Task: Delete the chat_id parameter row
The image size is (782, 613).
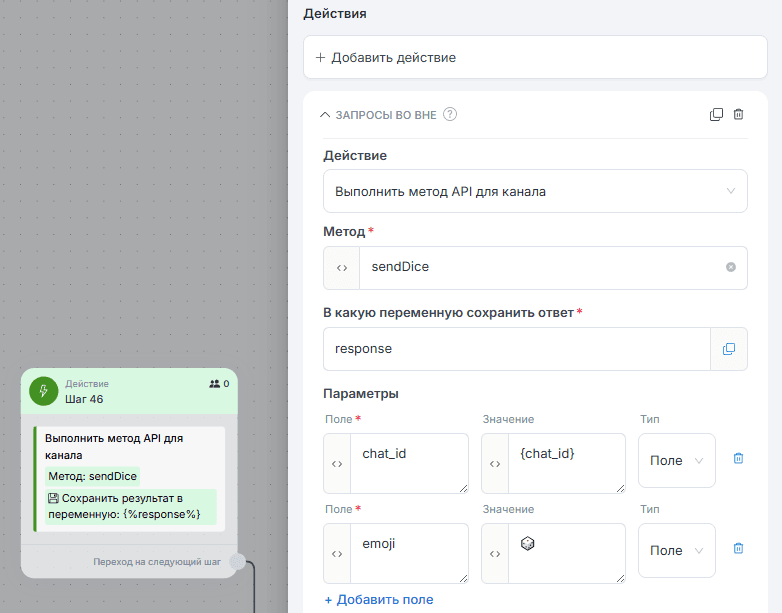Action: 739,458
